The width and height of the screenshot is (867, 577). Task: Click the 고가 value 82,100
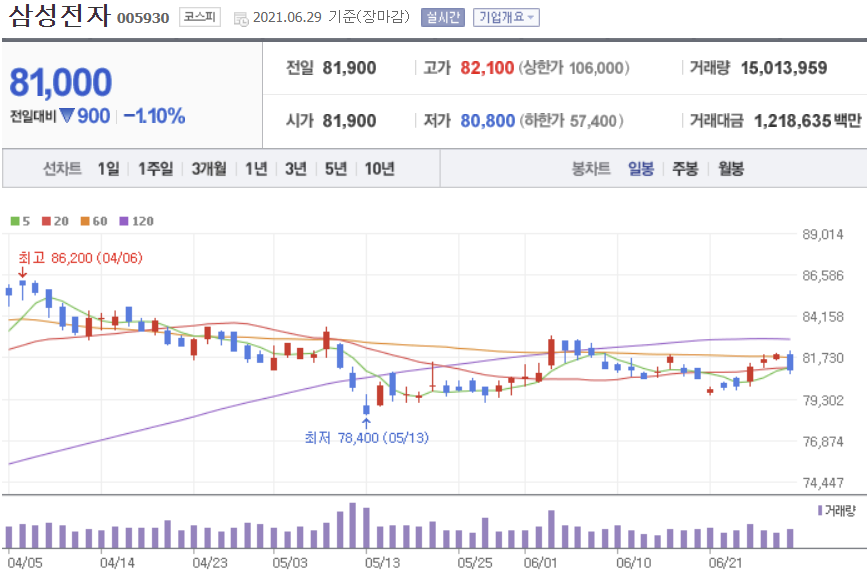click(487, 68)
